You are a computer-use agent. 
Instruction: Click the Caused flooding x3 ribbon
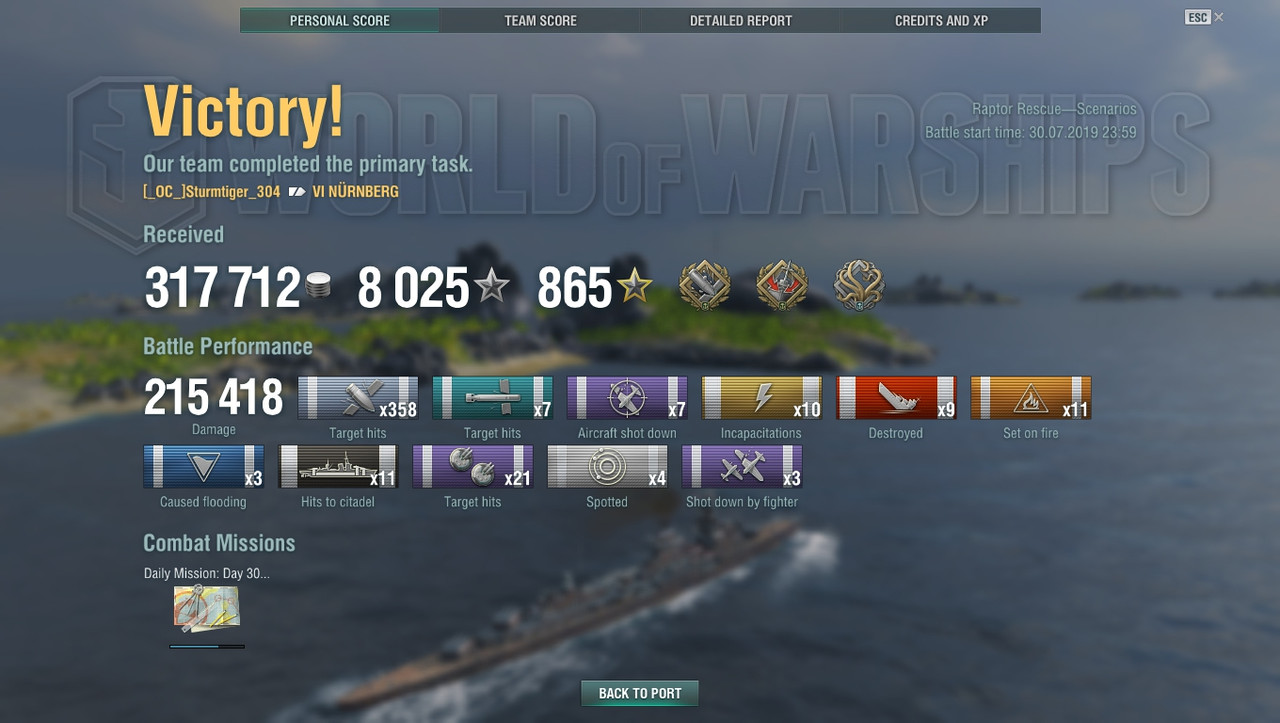(204, 467)
